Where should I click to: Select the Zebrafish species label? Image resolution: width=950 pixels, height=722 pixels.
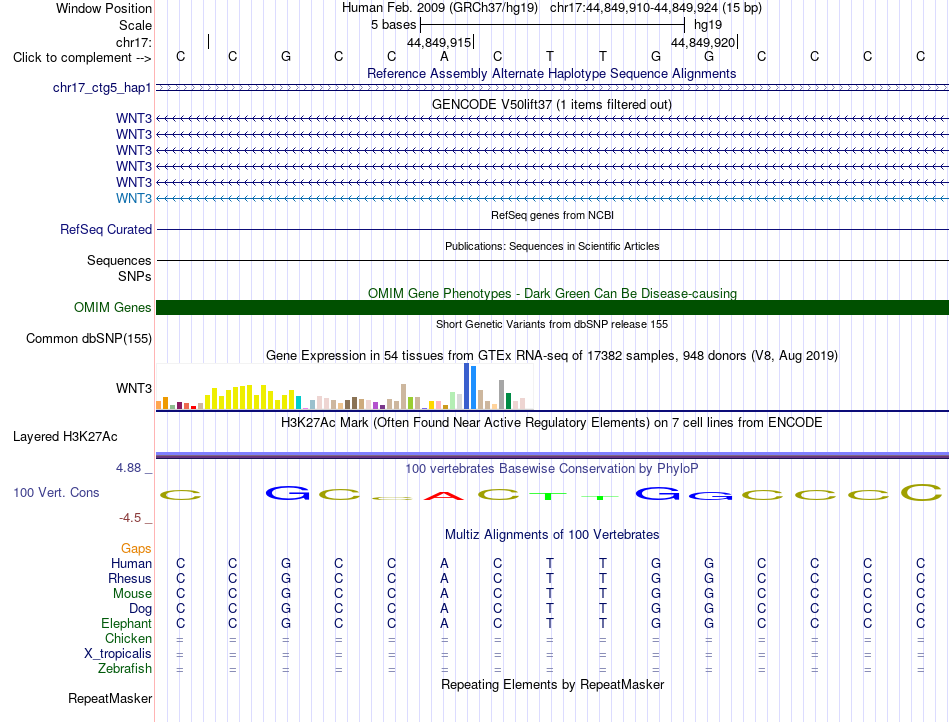pyautogui.click(x=125, y=669)
